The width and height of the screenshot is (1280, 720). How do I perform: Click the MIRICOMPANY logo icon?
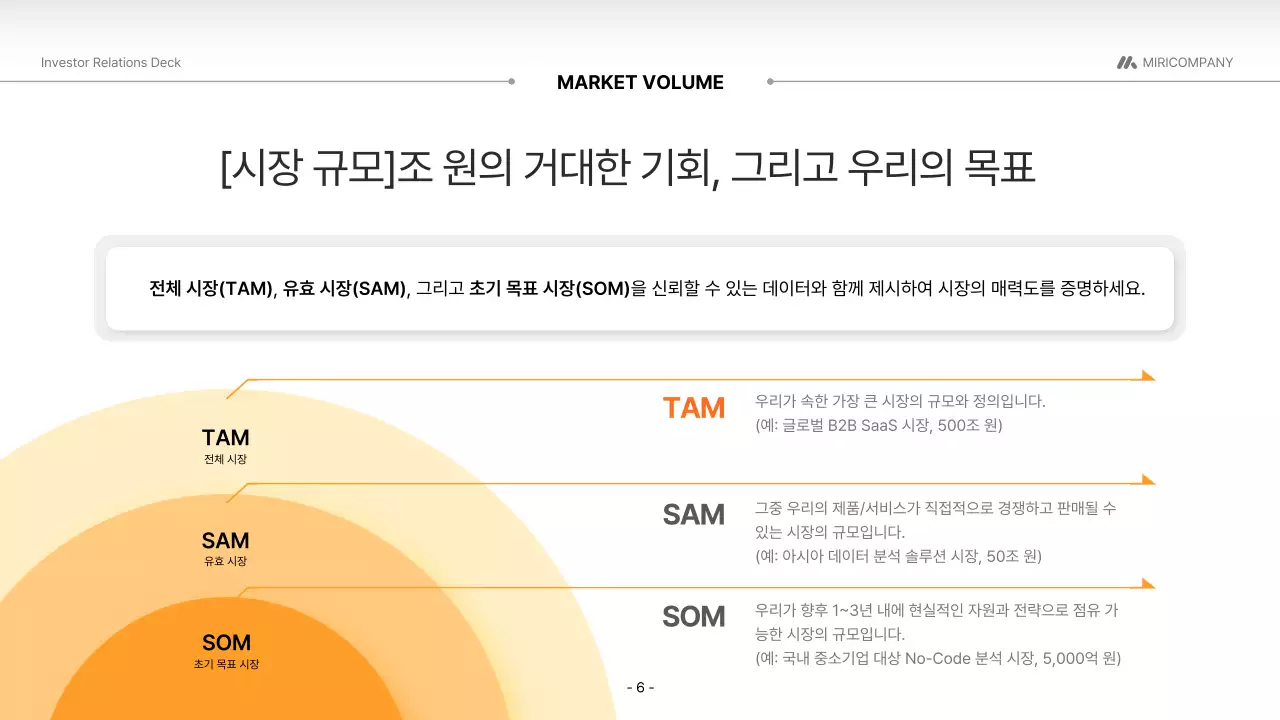click(x=1126, y=62)
